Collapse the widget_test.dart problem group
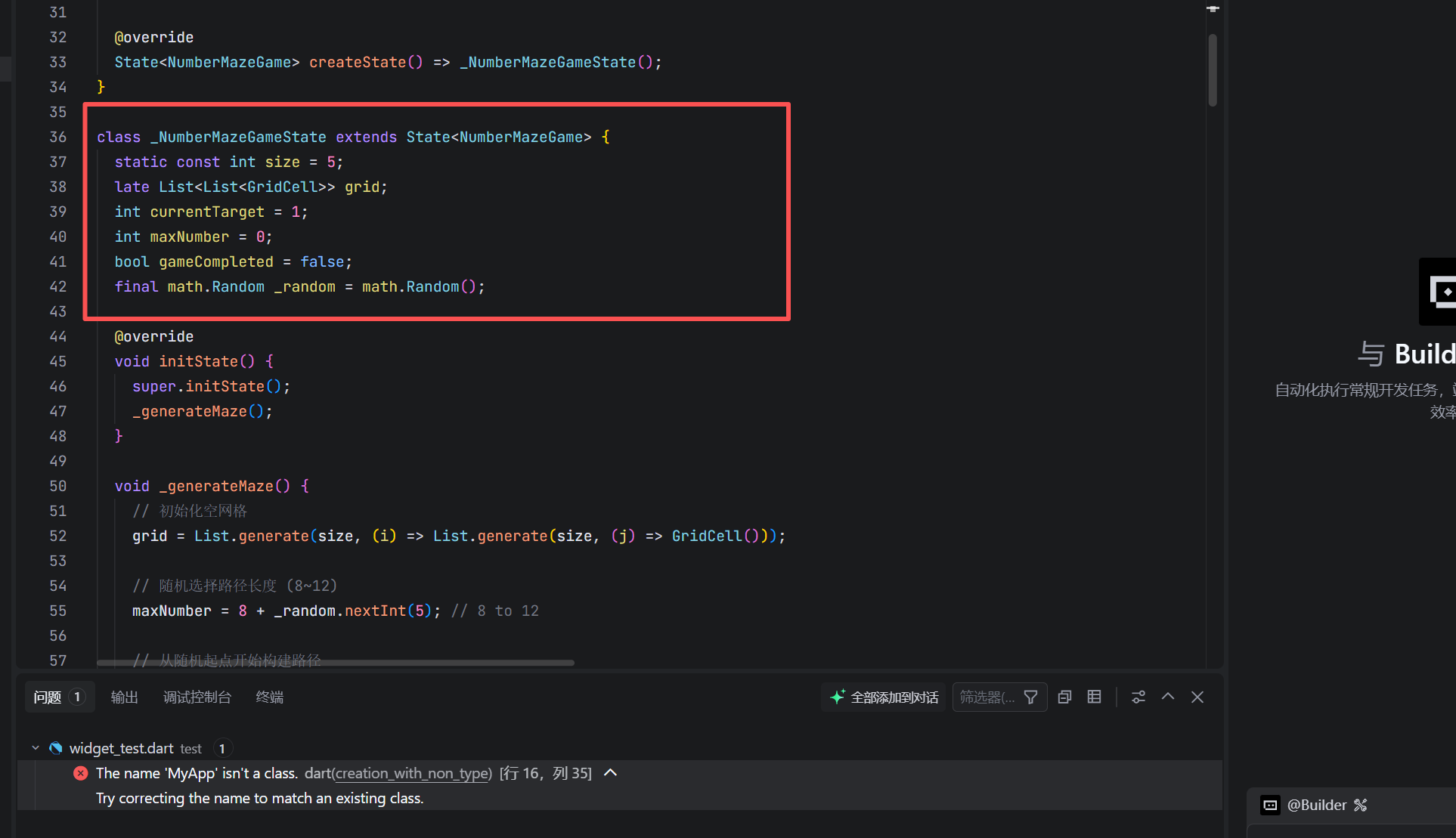 [36, 748]
